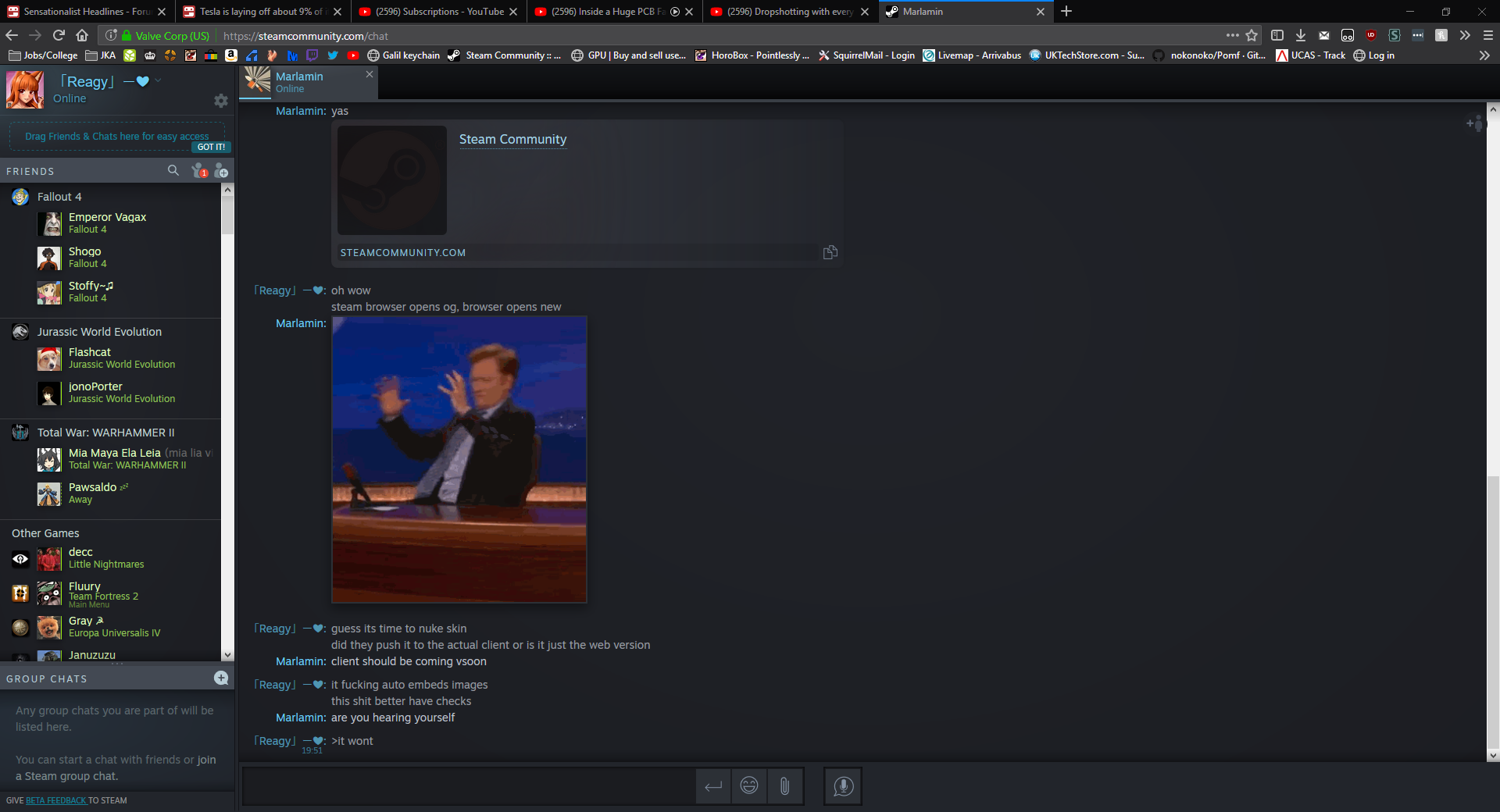Image resolution: width=1500 pixels, height=812 pixels.
Task: Bookmark this page star icon
Action: [1252, 35]
